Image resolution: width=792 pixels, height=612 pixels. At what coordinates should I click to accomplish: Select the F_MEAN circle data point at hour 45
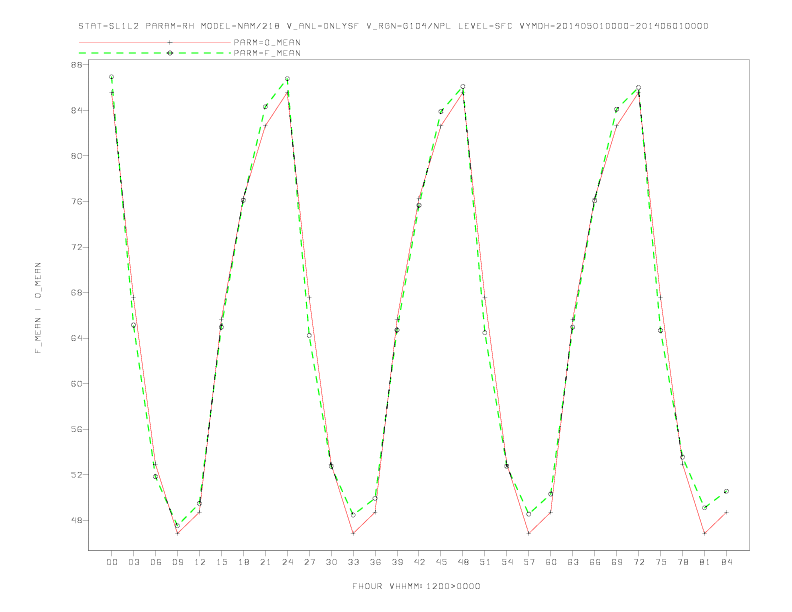click(441, 111)
